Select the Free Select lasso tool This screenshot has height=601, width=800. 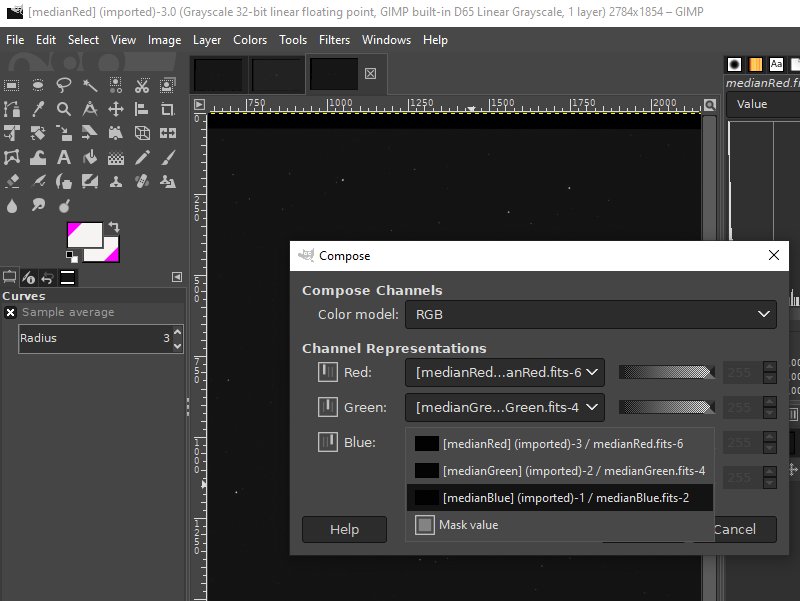pyautogui.click(x=64, y=85)
